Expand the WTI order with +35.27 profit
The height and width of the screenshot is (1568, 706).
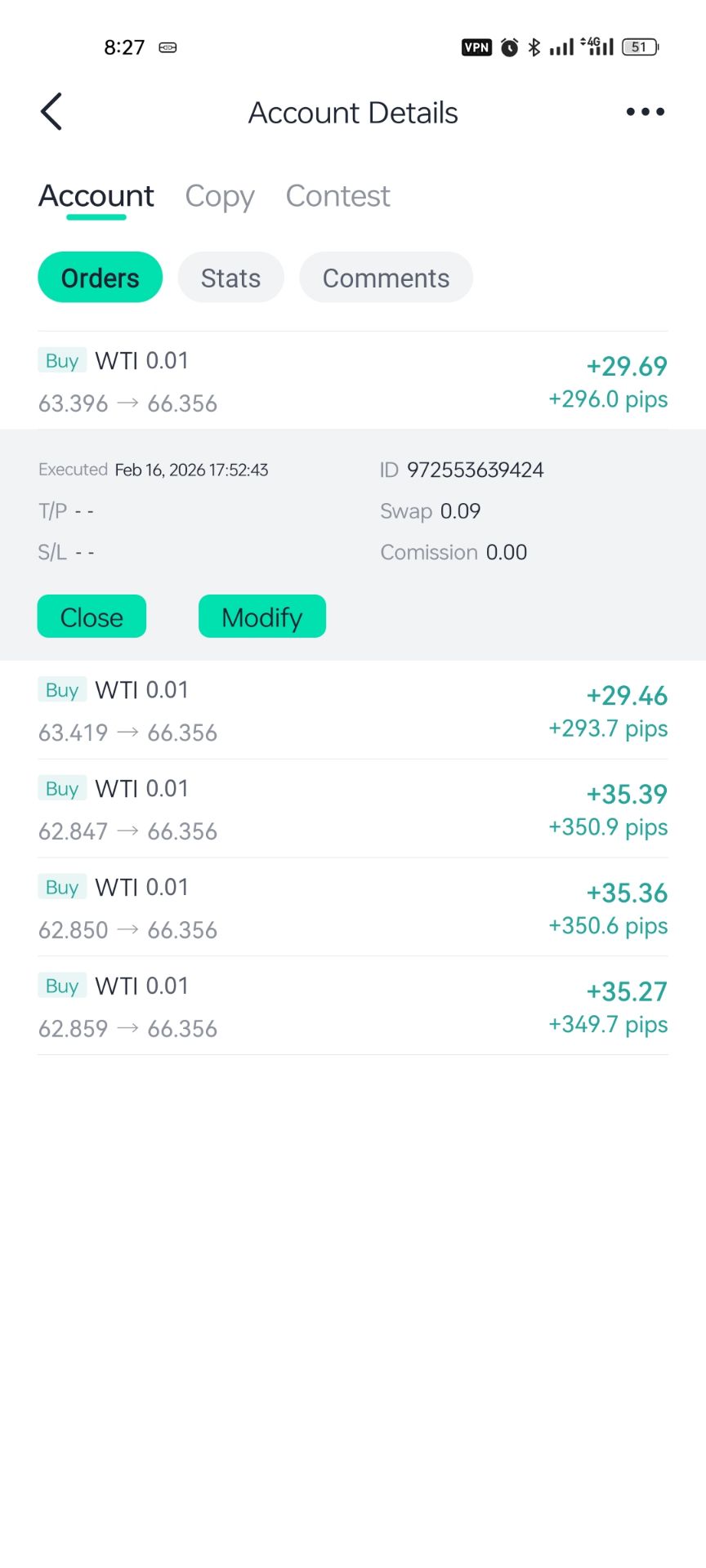click(x=353, y=1006)
